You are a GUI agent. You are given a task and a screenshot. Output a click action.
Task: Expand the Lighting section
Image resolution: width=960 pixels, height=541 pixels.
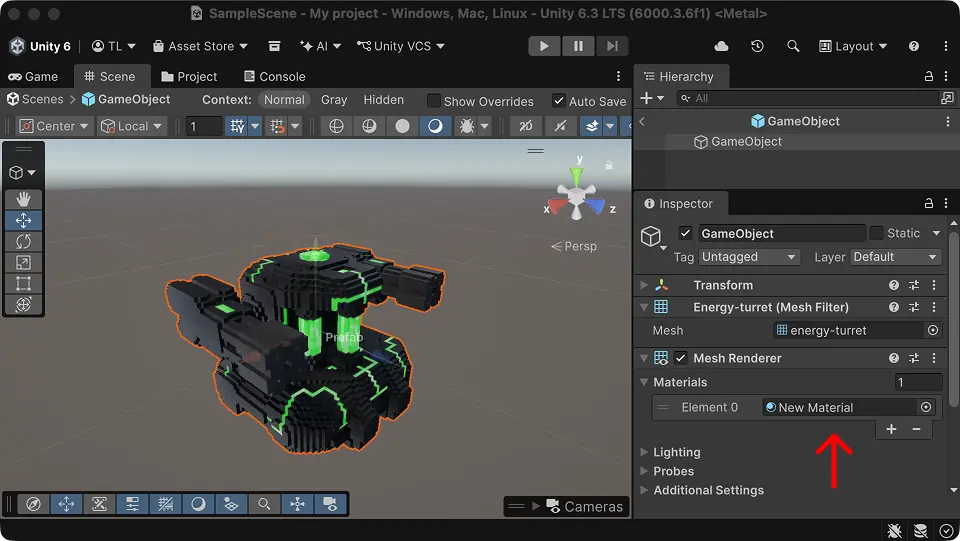(677, 452)
